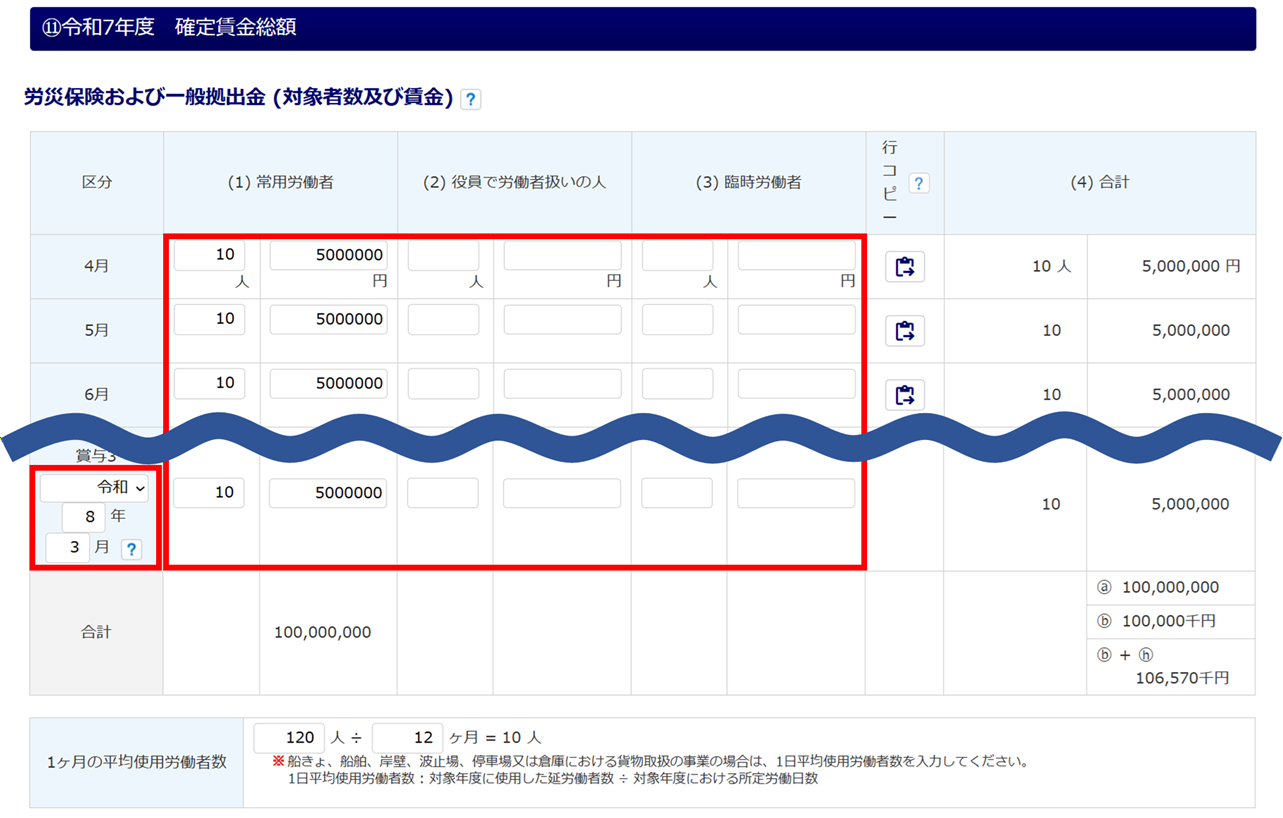This screenshot has width=1283, height=818.
Task: Click 5月 役員で労働者扱い headcount field
Action: tap(443, 319)
